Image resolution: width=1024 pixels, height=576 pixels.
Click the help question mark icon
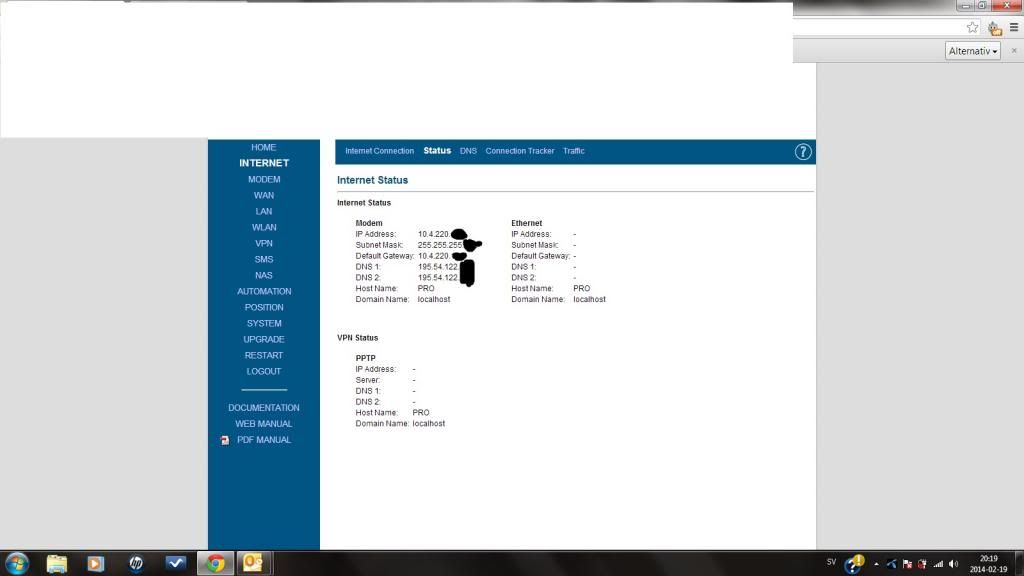pos(802,152)
